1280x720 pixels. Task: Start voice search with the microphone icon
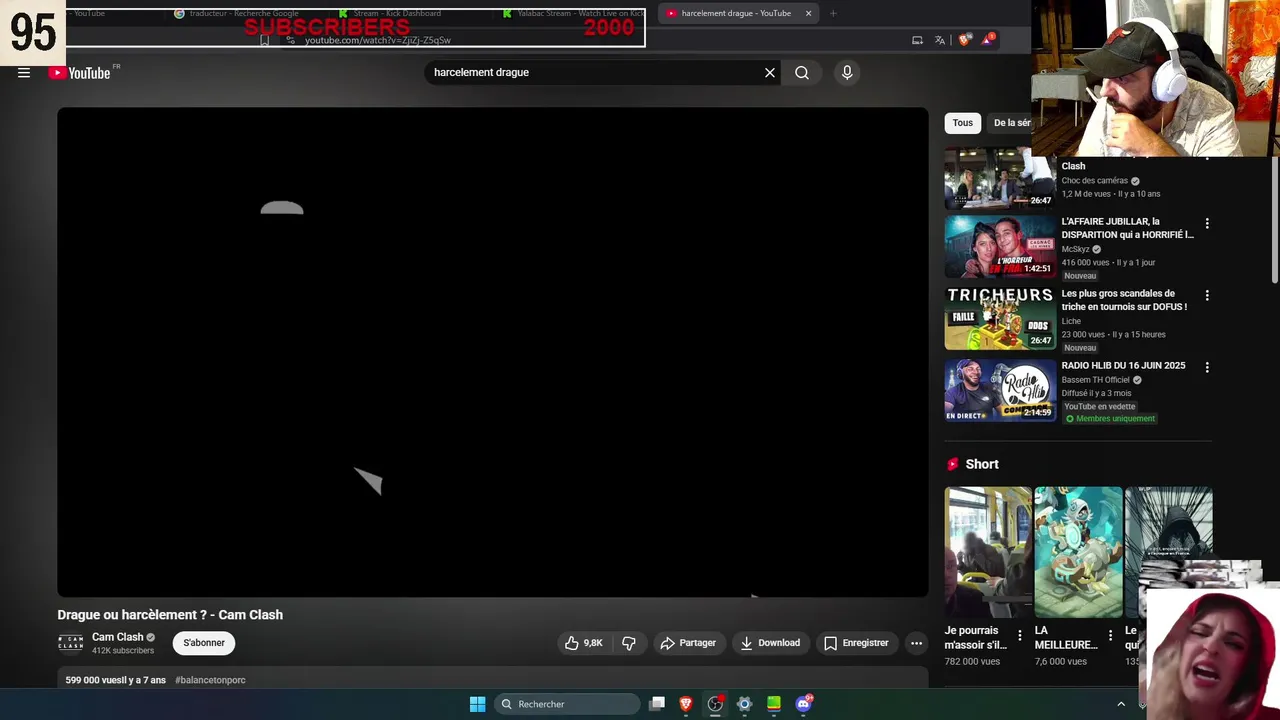coord(847,72)
